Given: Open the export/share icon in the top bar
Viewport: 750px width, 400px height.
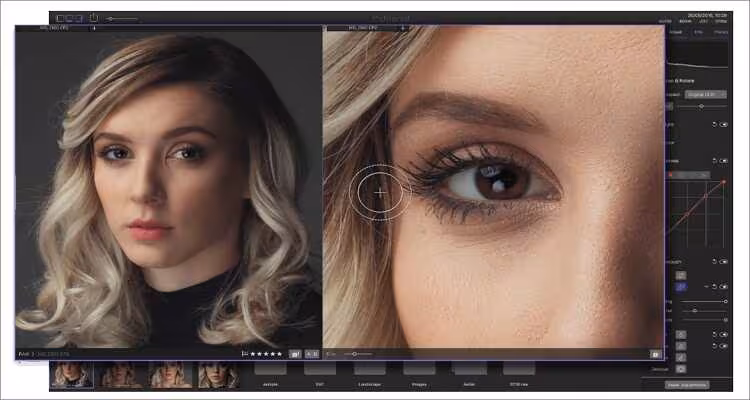Looking at the screenshot, I should (x=94, y=18).
